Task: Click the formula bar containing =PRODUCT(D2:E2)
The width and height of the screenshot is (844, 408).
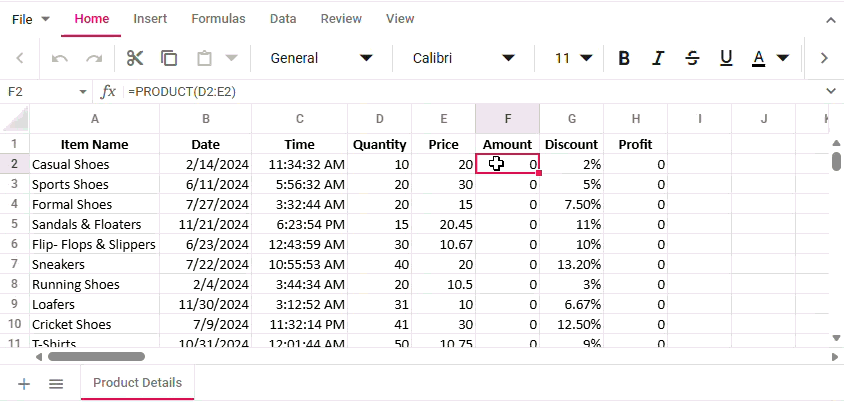Action: 474,92
